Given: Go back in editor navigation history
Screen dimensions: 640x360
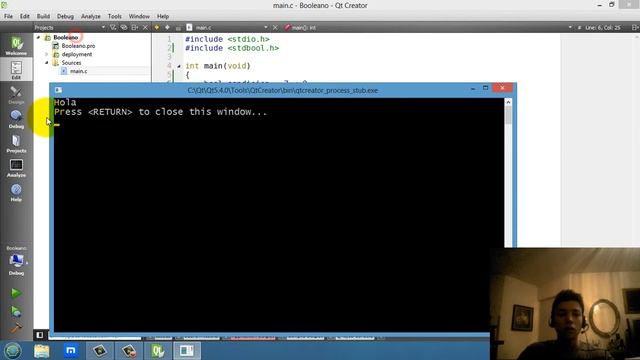Looking at the screenshot, I should pyautogui.click(x=157, y=27).
